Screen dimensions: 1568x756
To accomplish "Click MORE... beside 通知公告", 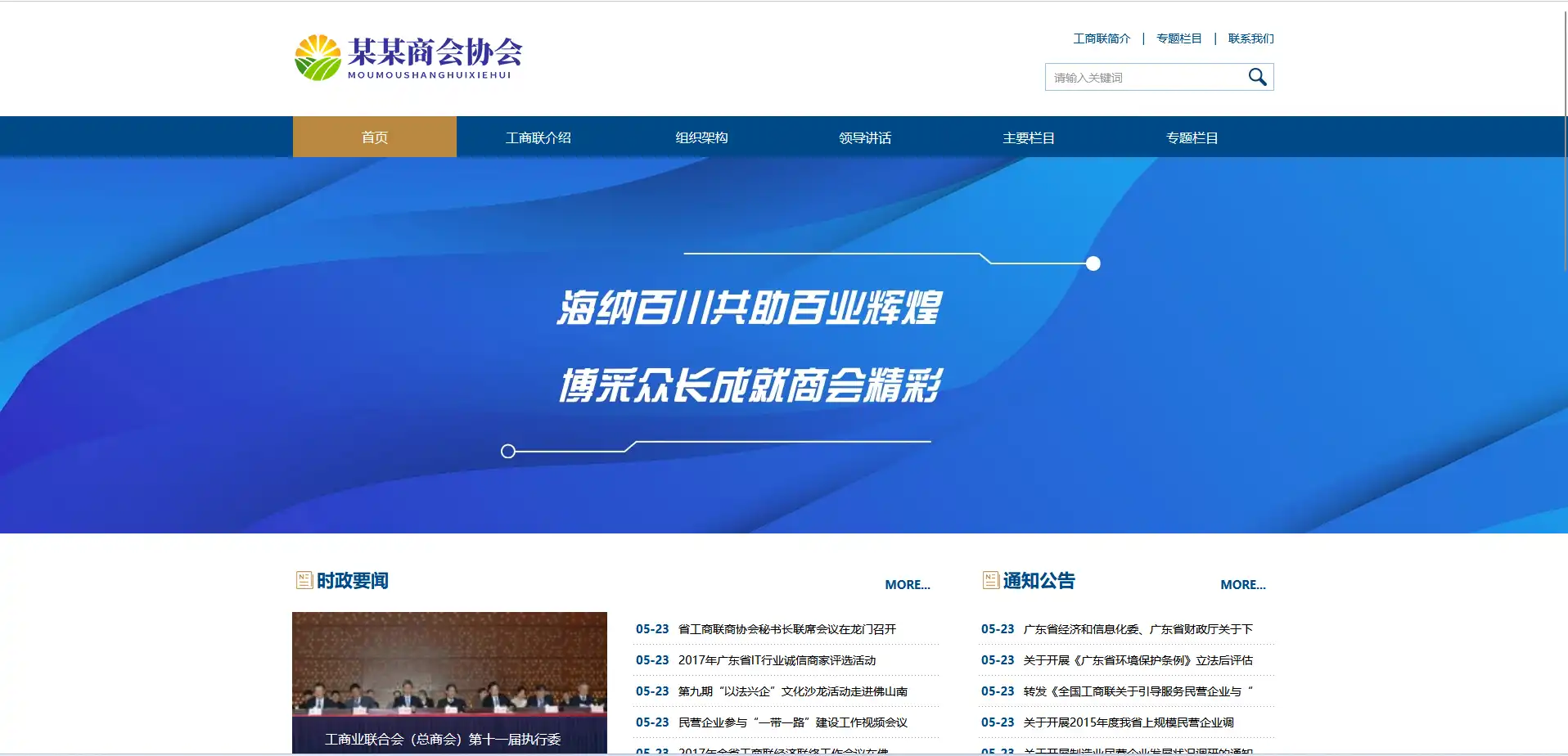I will tap(1242, 584).
